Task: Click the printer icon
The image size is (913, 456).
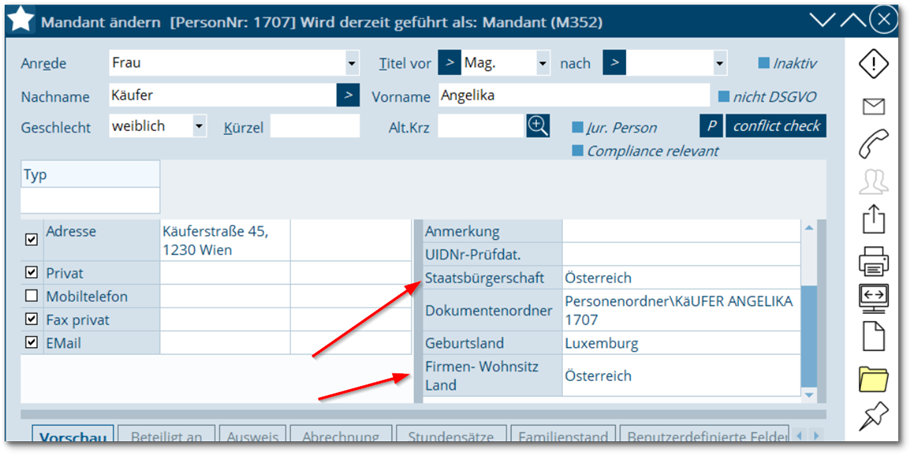Action: (x=874, y=260)
